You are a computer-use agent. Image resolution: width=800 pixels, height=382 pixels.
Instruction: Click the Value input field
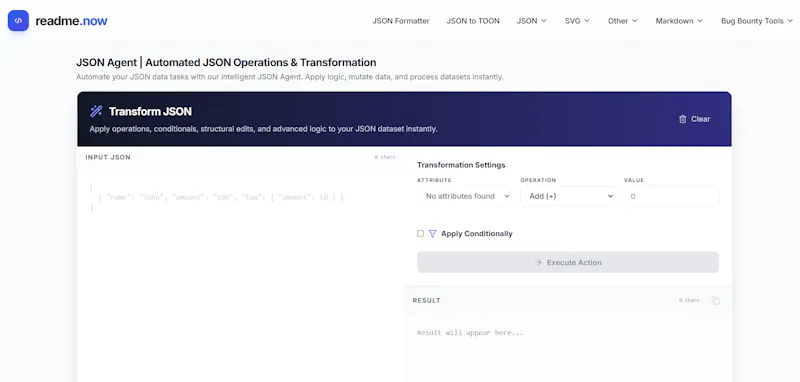pyautogui.click(x=671, y=196)
